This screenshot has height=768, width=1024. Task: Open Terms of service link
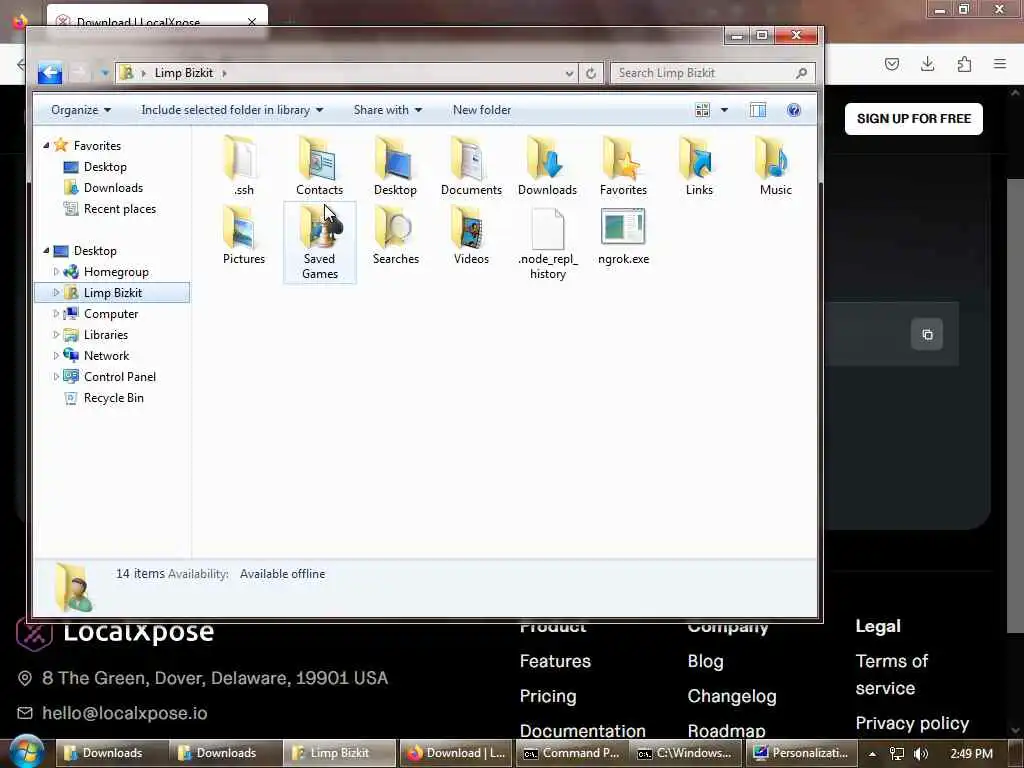point(891,675)
